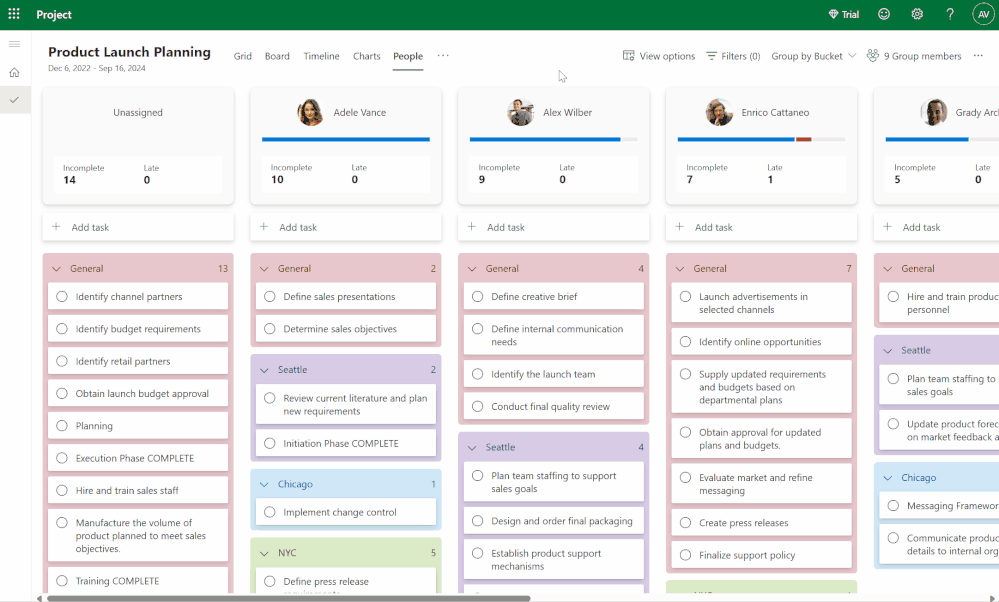999x602 pixels.
Task: Click the help question mark icon
Action: [x=950, y=14]
